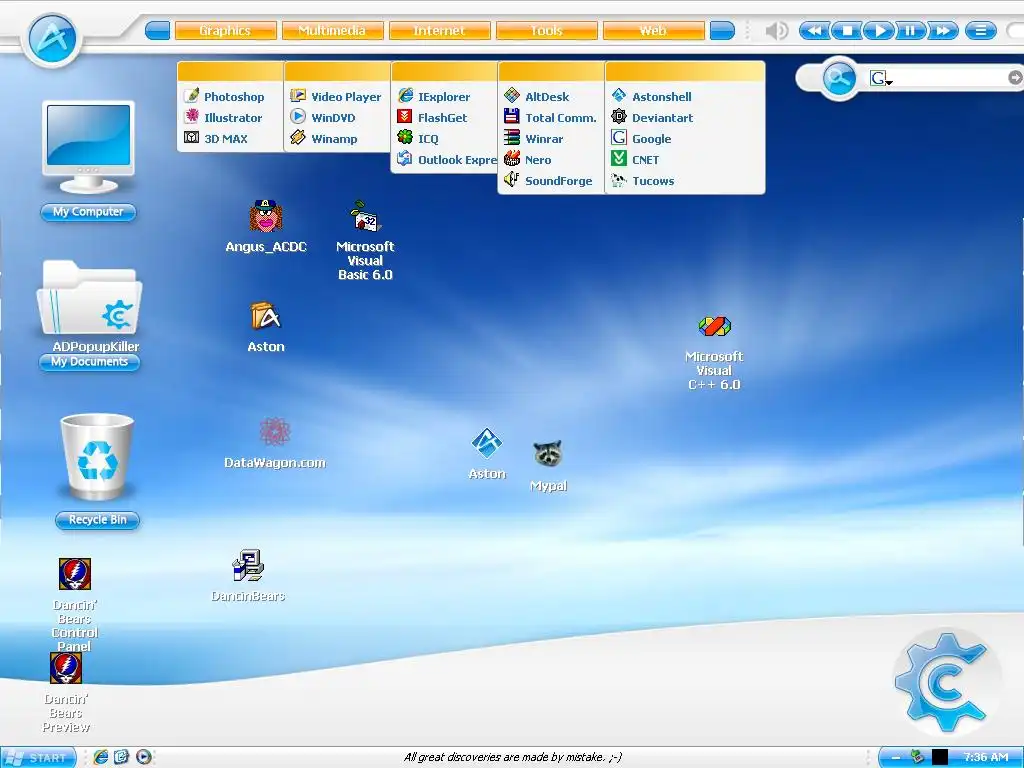Open CNET web link
Viewport: 1024px width, 768px height.
coord(635,159)
